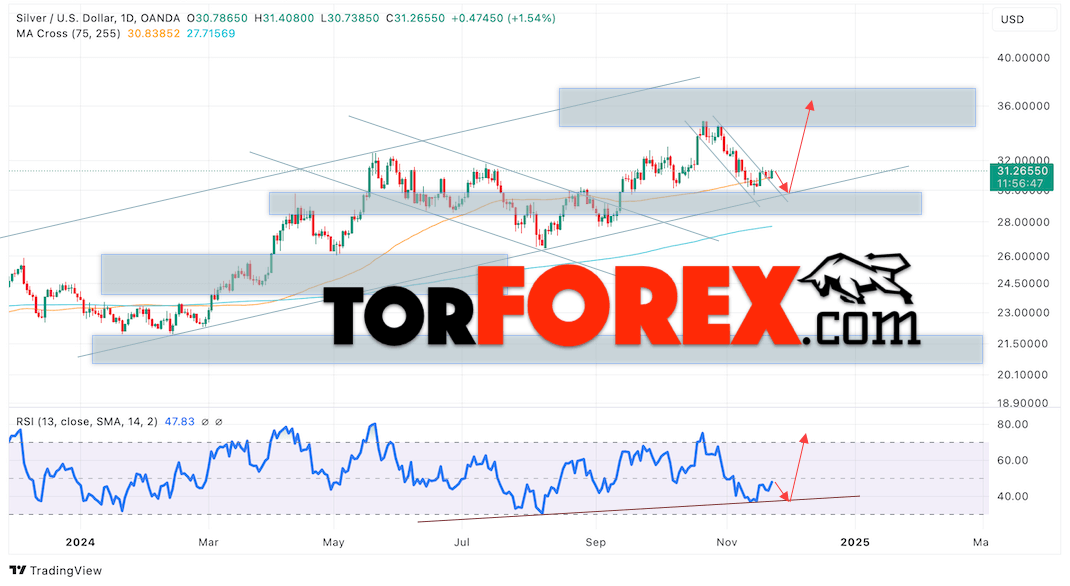
Task: Click the orange MA value 30.83852
Action: (x=154, y=33)
